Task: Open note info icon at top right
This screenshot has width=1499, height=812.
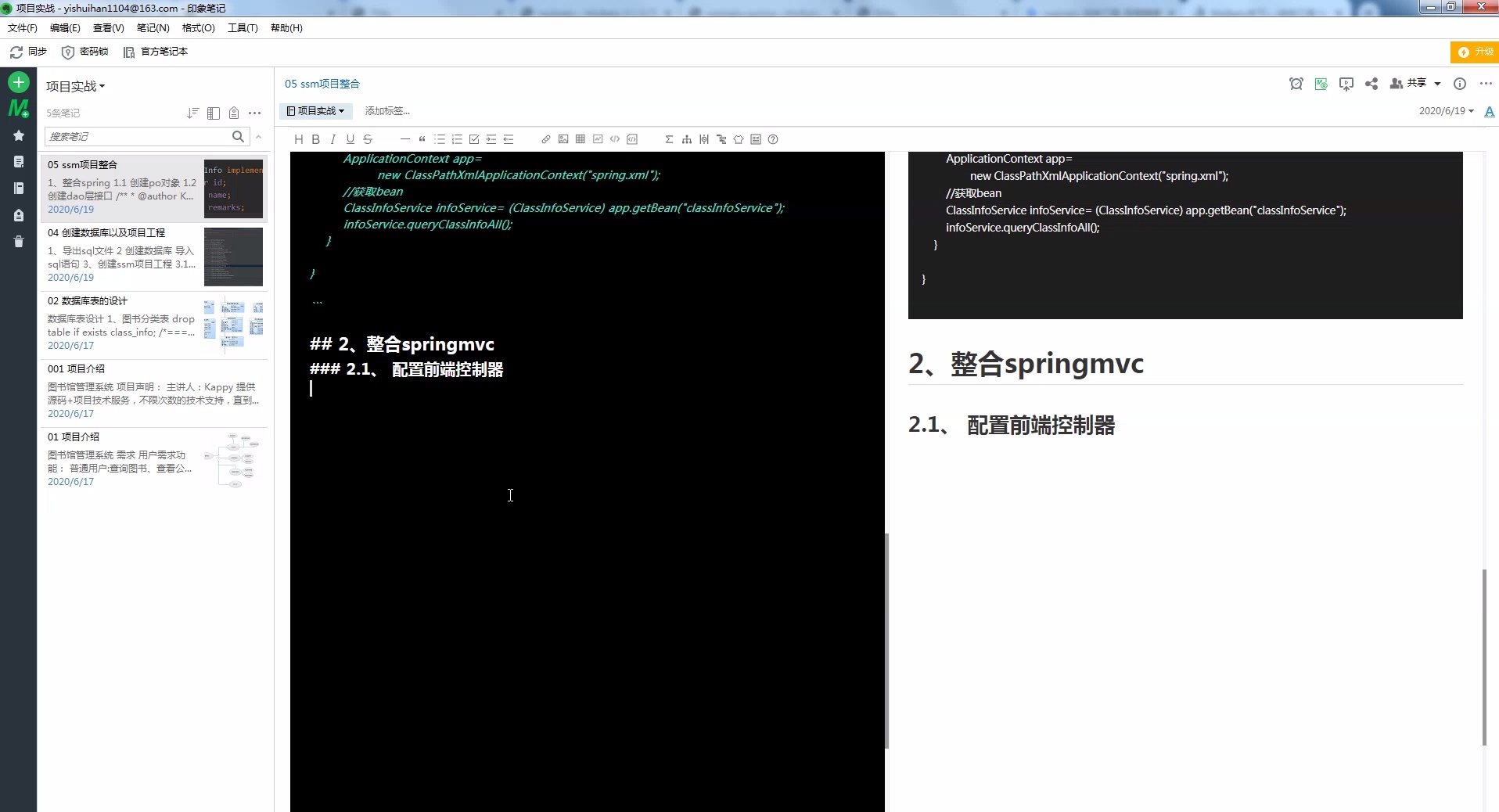Action: pyautogui.click(x=1460, y=84)
